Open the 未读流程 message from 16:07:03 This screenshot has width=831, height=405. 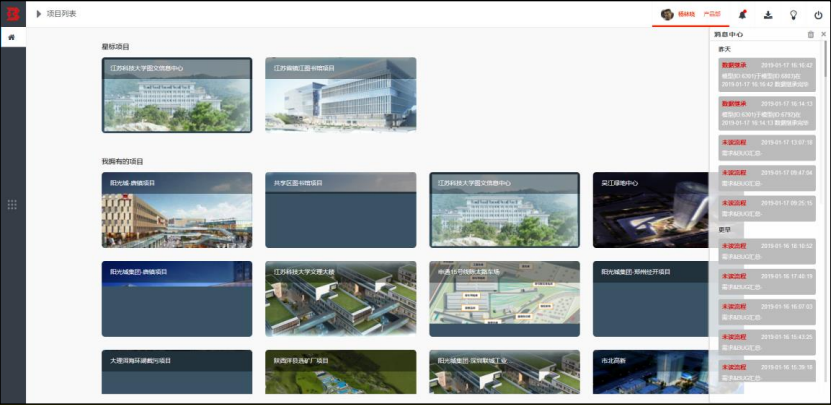pos(767,312)
